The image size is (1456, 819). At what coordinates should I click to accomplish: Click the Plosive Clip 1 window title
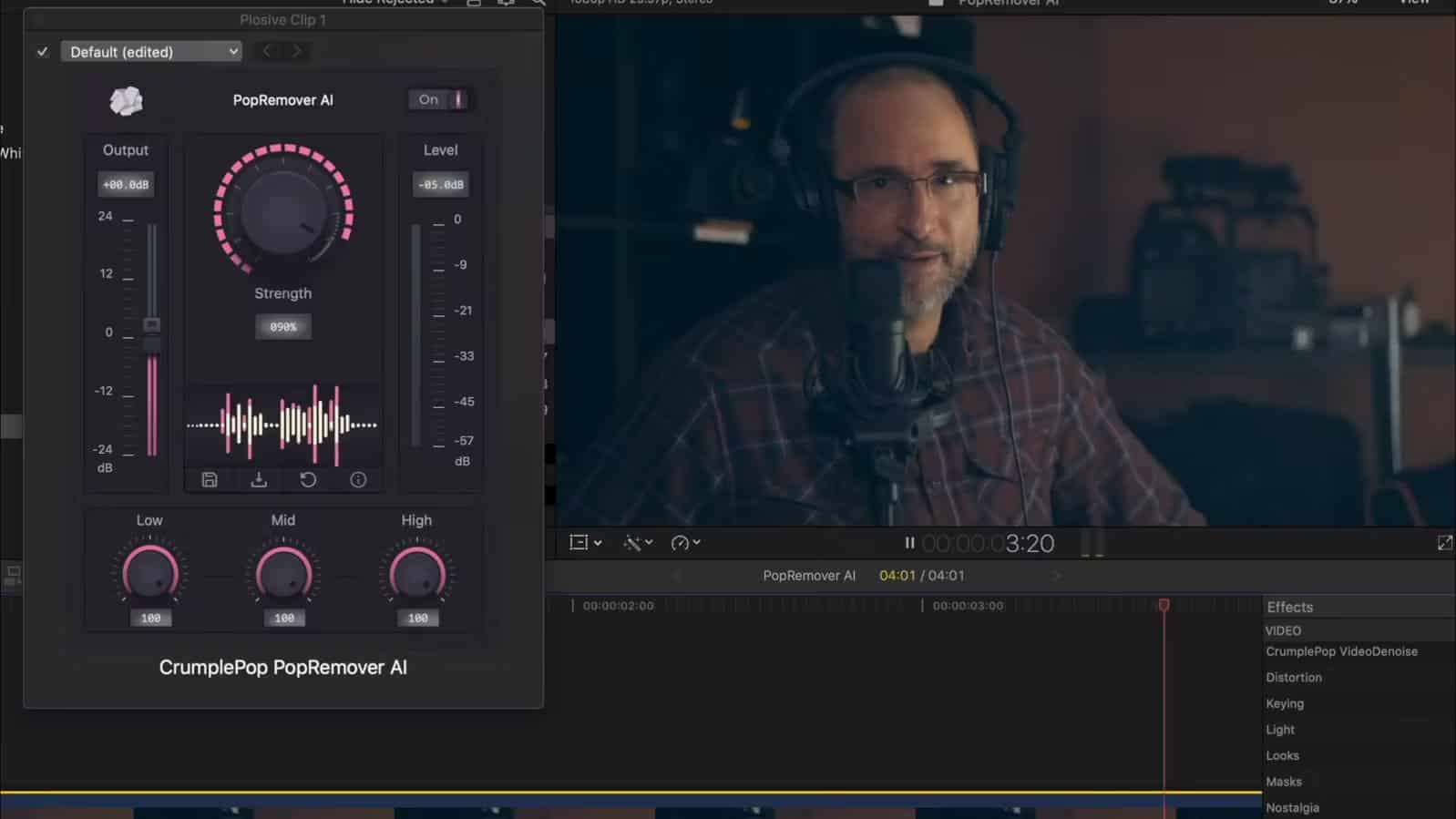pos(282,19)
